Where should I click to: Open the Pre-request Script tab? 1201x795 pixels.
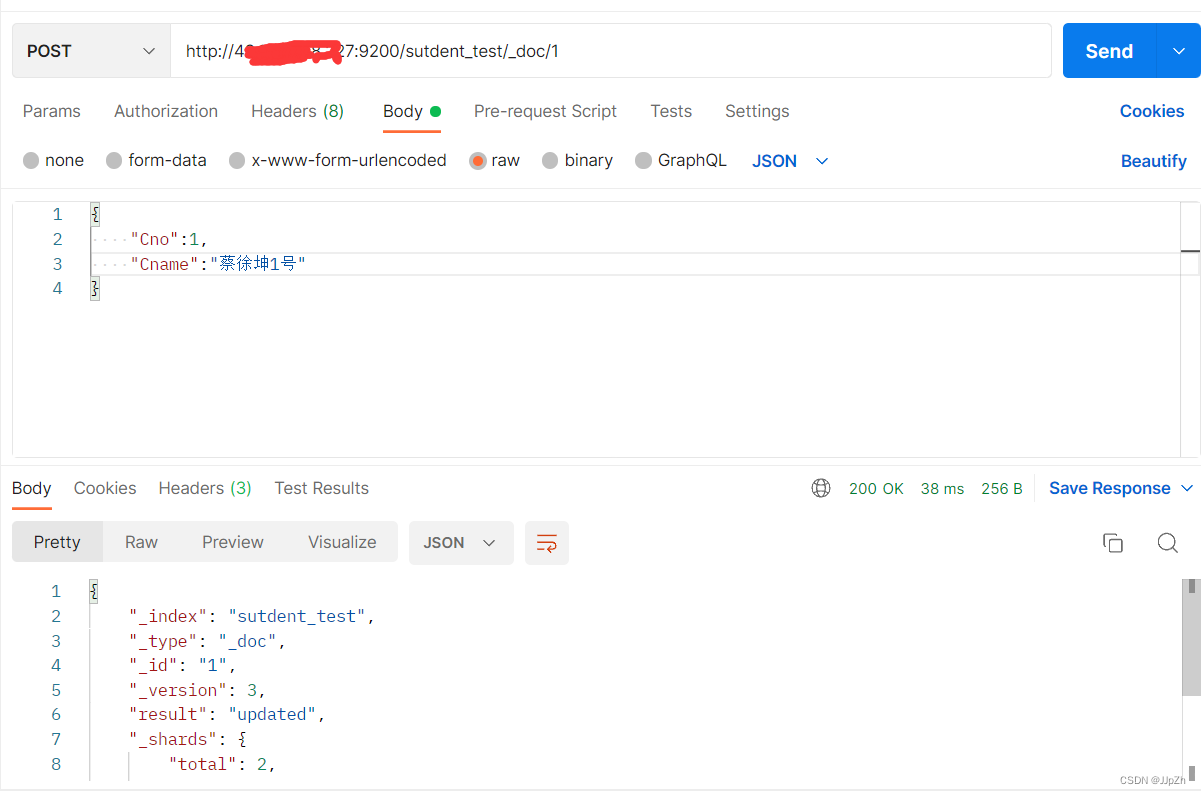545,111
